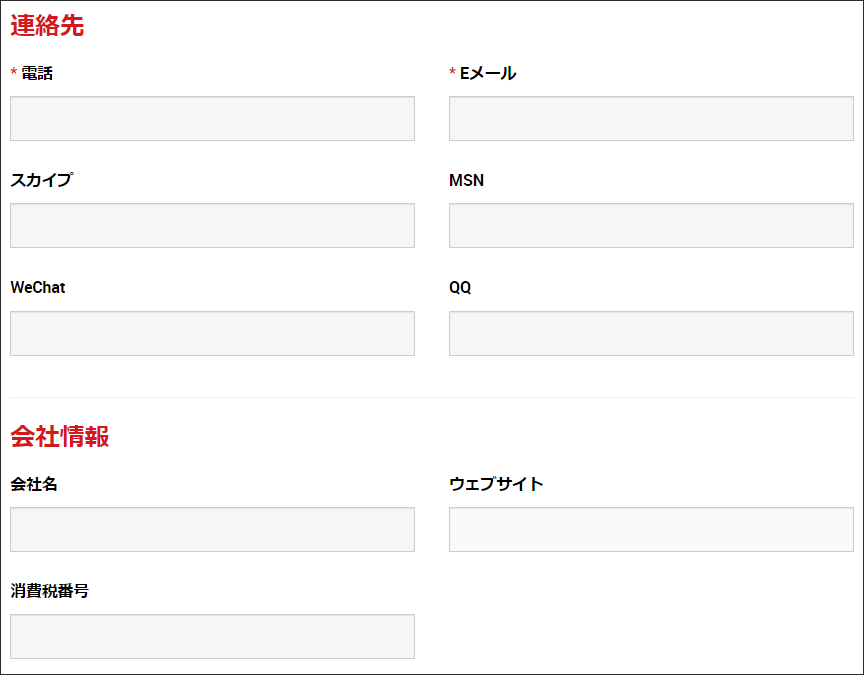Screen dimensions: 864x675
Task: Click the MSN label text
Action: pos(467,180)
